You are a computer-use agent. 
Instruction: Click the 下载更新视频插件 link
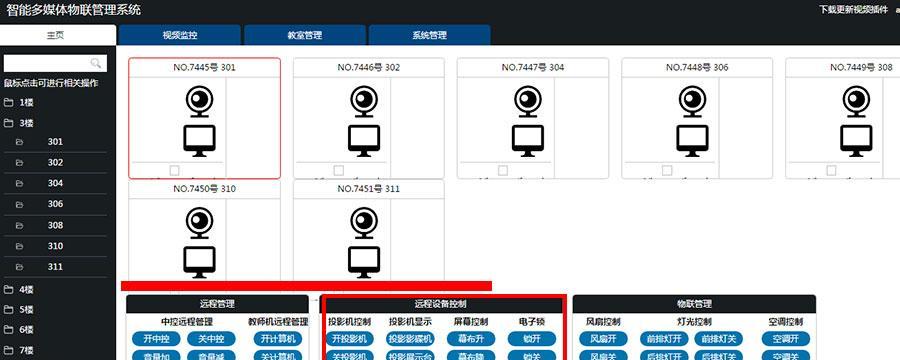(x=854, y=9)
